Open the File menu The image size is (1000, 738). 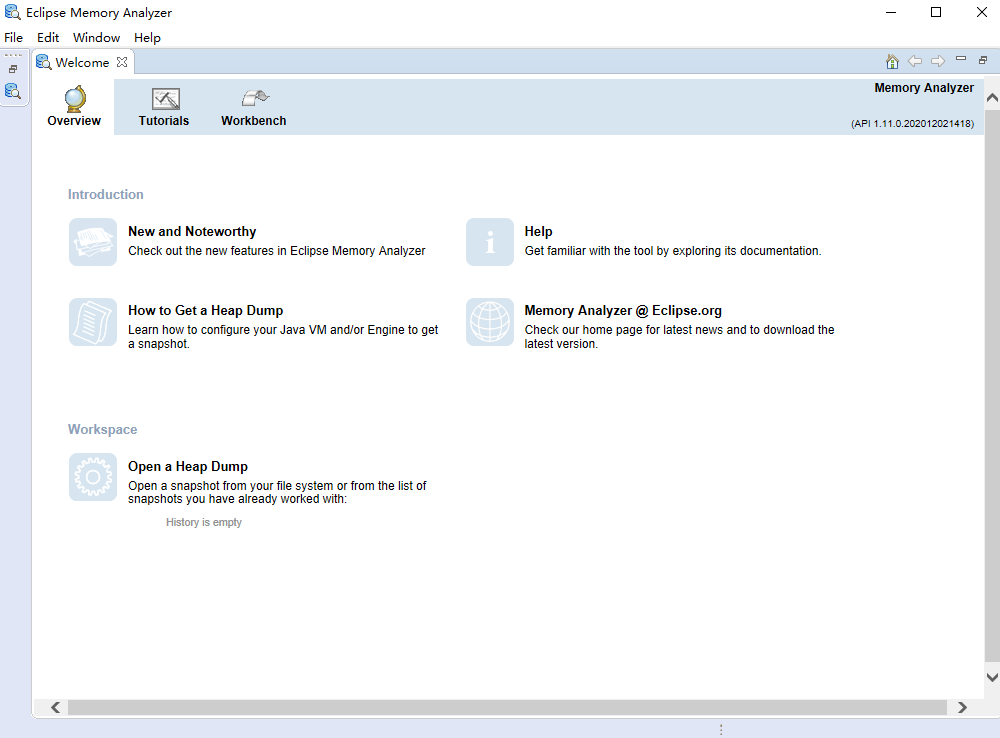coord(13,38)
